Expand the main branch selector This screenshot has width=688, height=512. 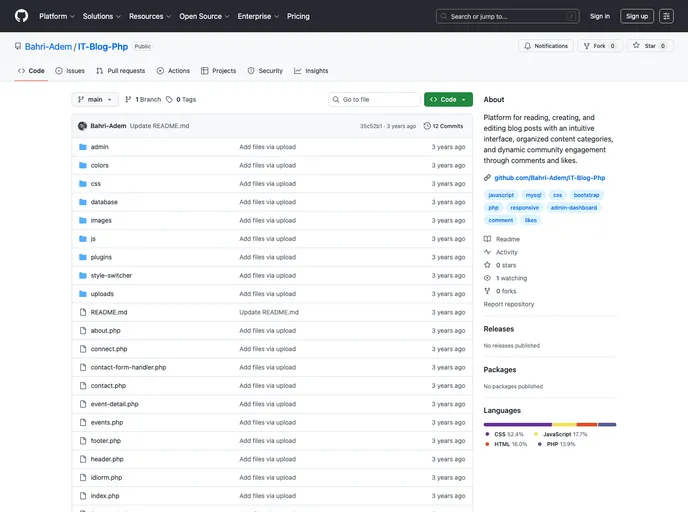tap(95, 100)
